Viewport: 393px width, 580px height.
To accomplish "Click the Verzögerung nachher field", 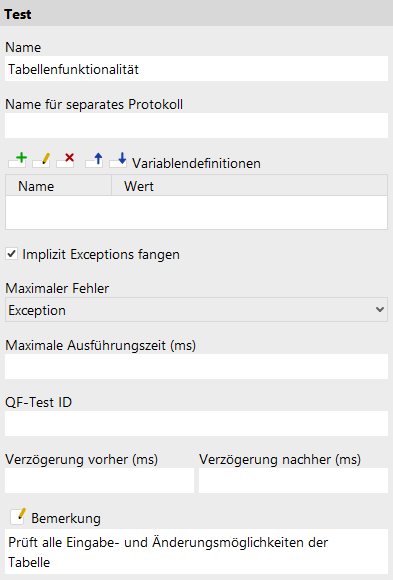I will coord(293,480).
